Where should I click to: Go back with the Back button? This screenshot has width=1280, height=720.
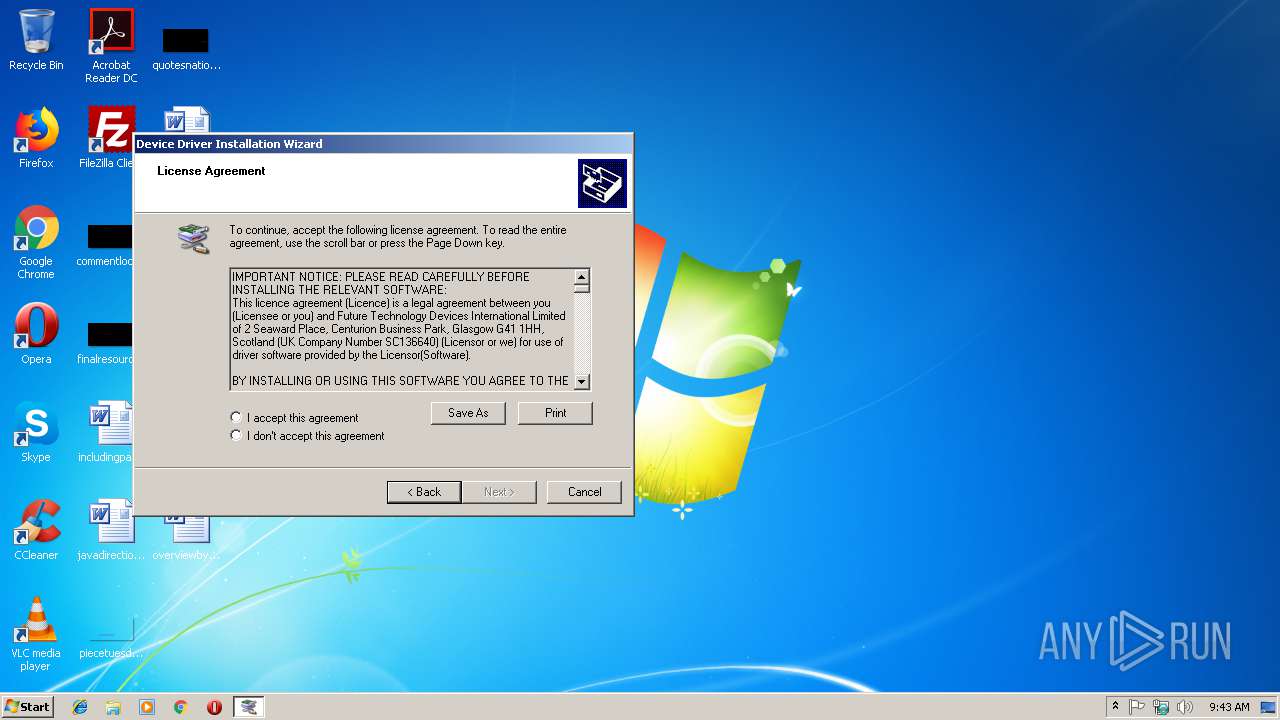(x=424, y=492)
